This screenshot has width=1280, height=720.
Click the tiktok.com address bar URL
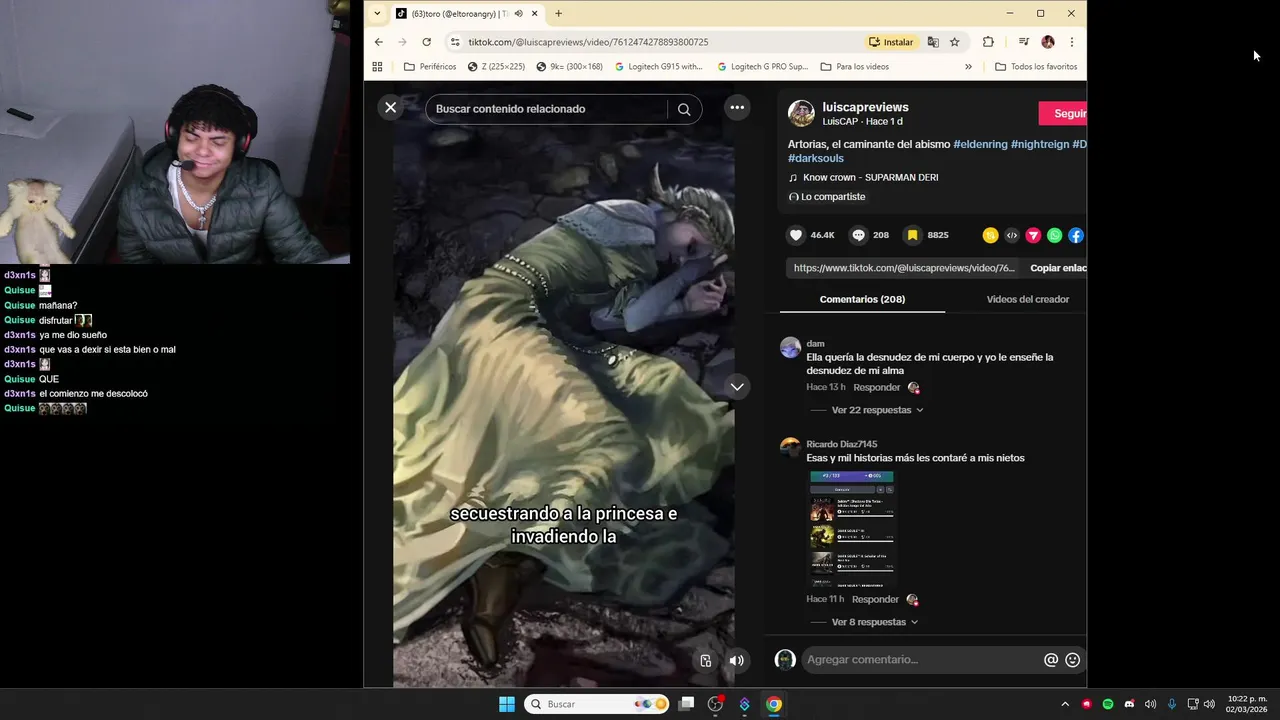[588, 42]
